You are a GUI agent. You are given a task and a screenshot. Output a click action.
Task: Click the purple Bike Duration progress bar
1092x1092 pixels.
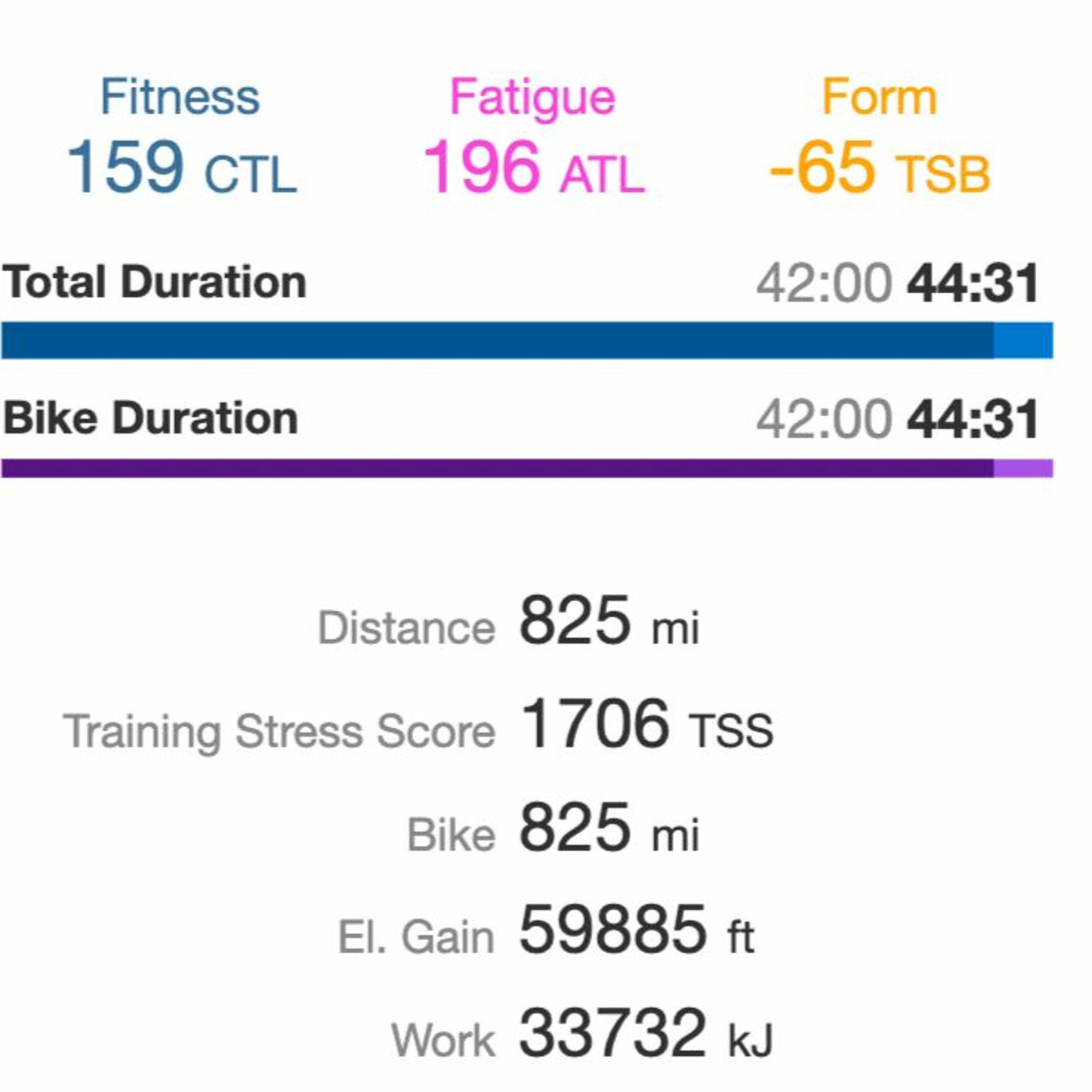pos(527,468)
